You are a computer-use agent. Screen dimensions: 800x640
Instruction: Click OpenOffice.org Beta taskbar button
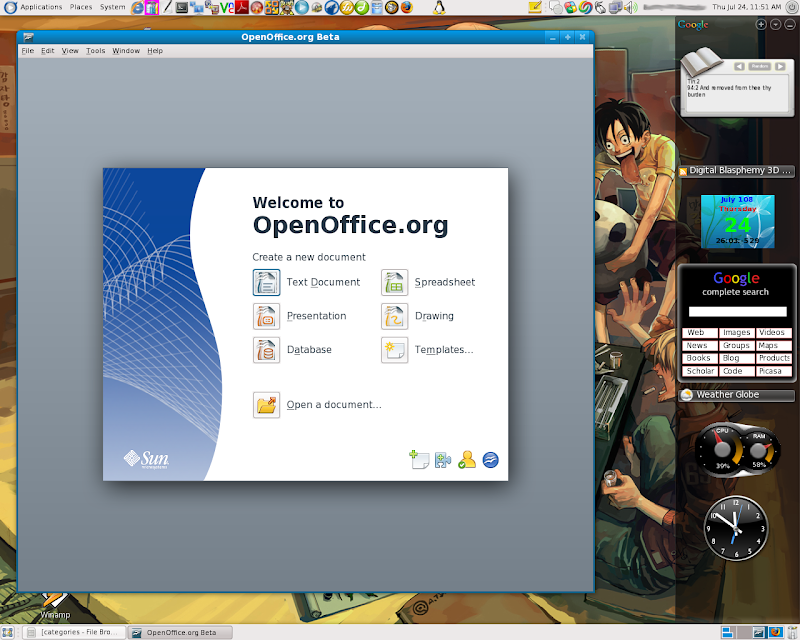pyautogui.click(x=180, y=632)
